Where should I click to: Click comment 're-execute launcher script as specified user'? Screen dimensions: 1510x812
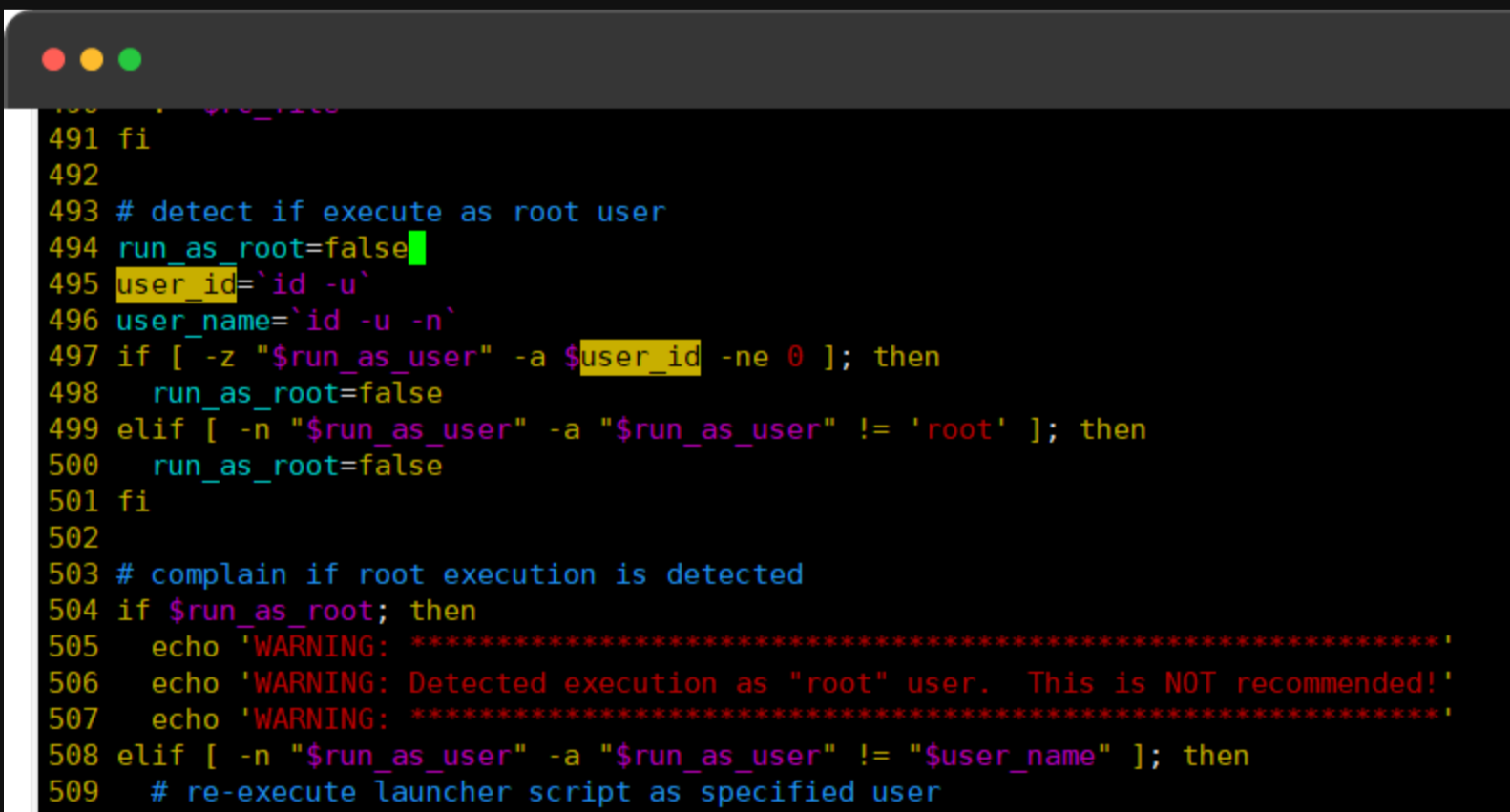pos(545,792)
